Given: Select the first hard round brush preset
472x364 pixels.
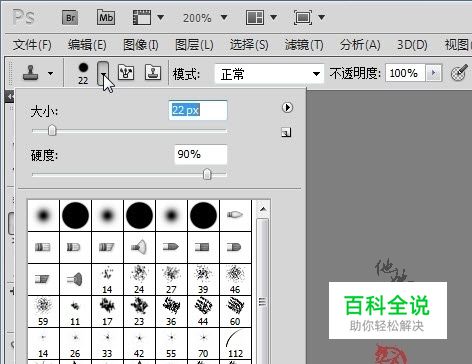Looking at the screenshot, I should coord(75,215).
